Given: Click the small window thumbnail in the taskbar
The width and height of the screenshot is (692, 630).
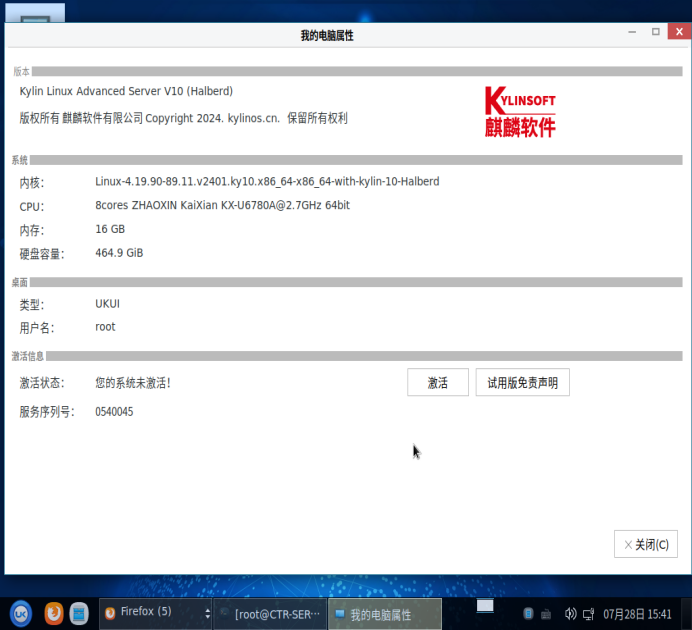Looking at the screenshot, I should 485,606.
